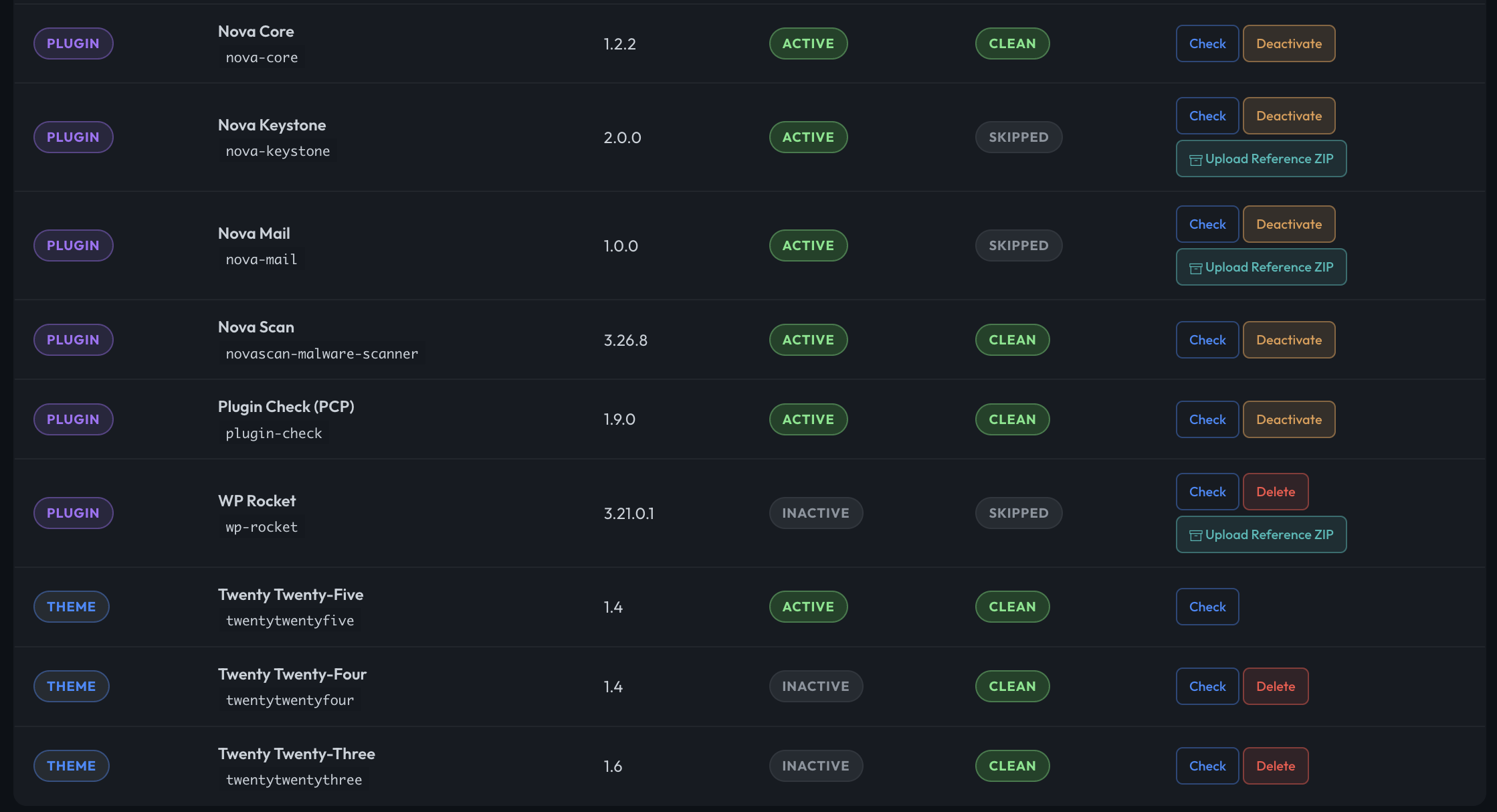
Task: Open the SKIPPED status indicator for Nova Keystone
Action: (1019, 137)
